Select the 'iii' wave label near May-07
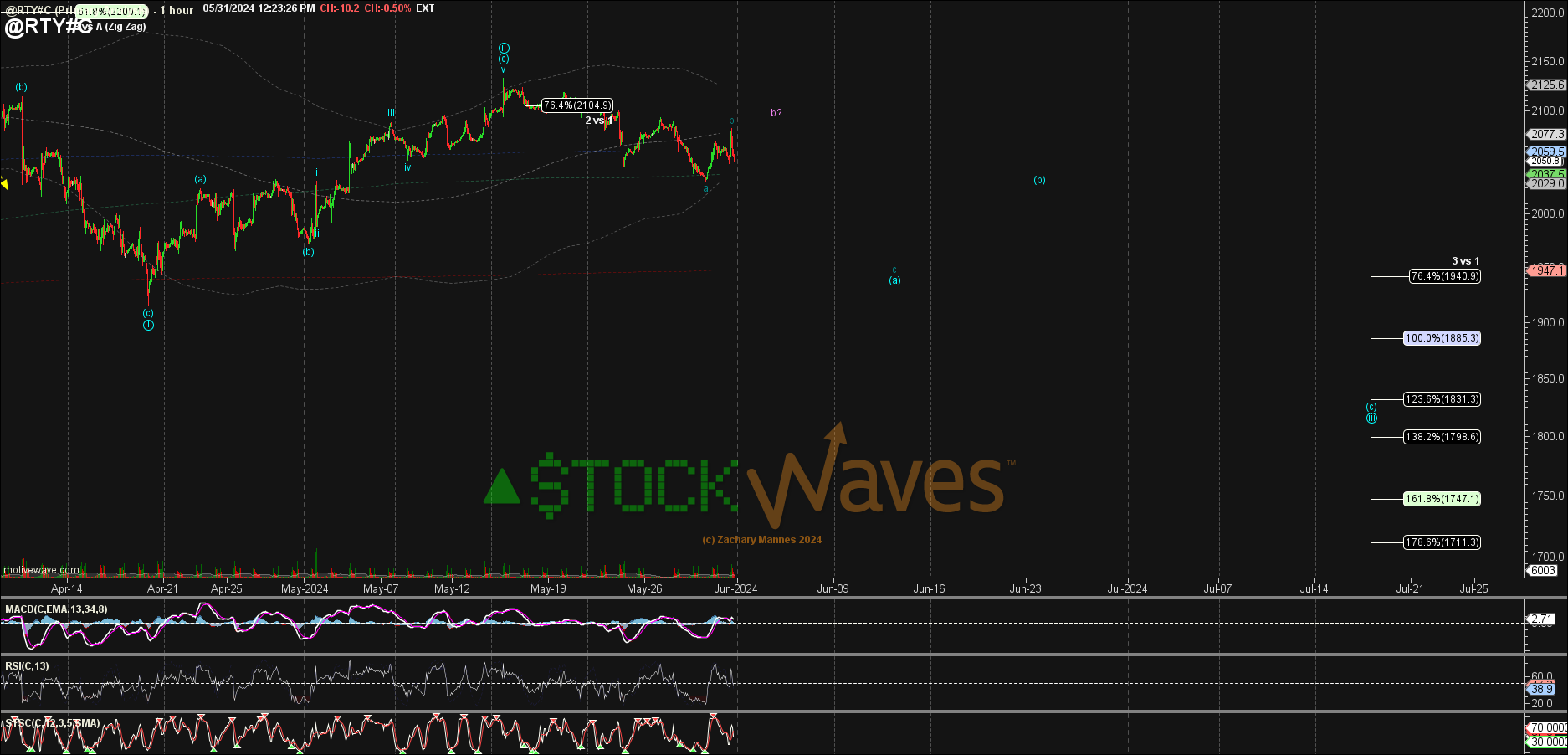The width and height of the screenshot is (1568, 755). coord(391,113)
